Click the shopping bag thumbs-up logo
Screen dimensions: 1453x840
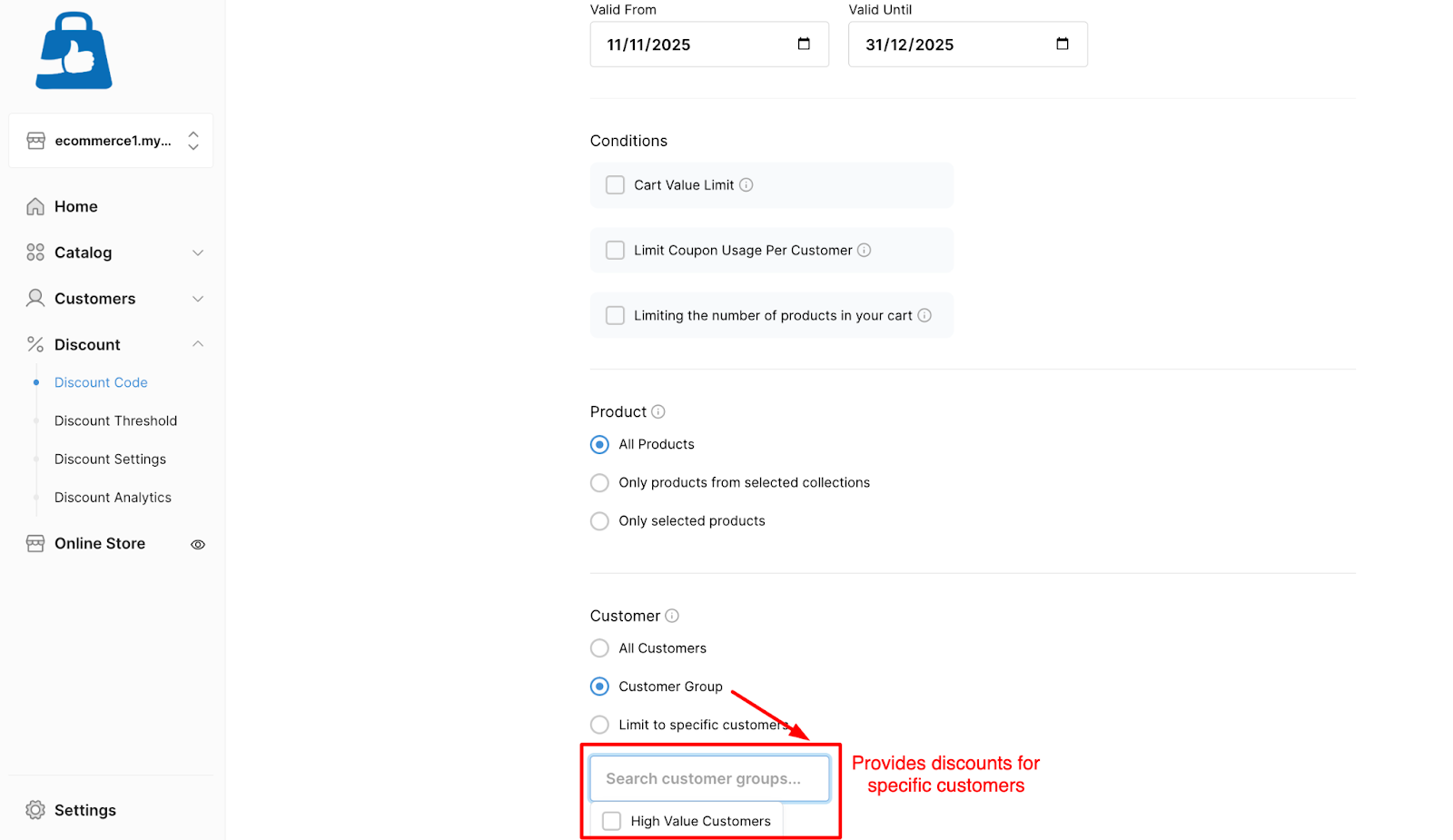click(74, 51)
